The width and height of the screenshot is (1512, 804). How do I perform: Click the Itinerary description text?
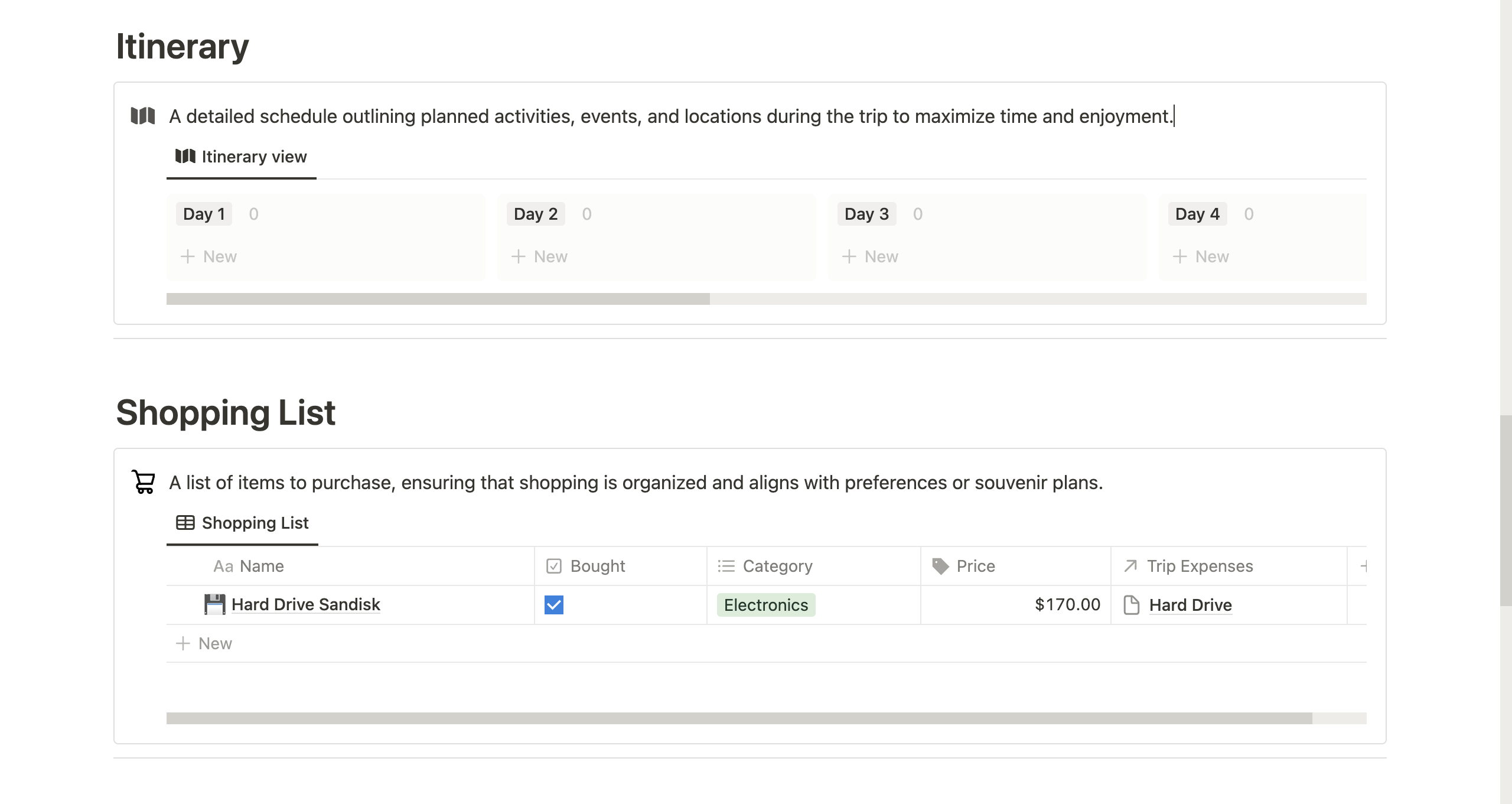click(x=671, y=116)
